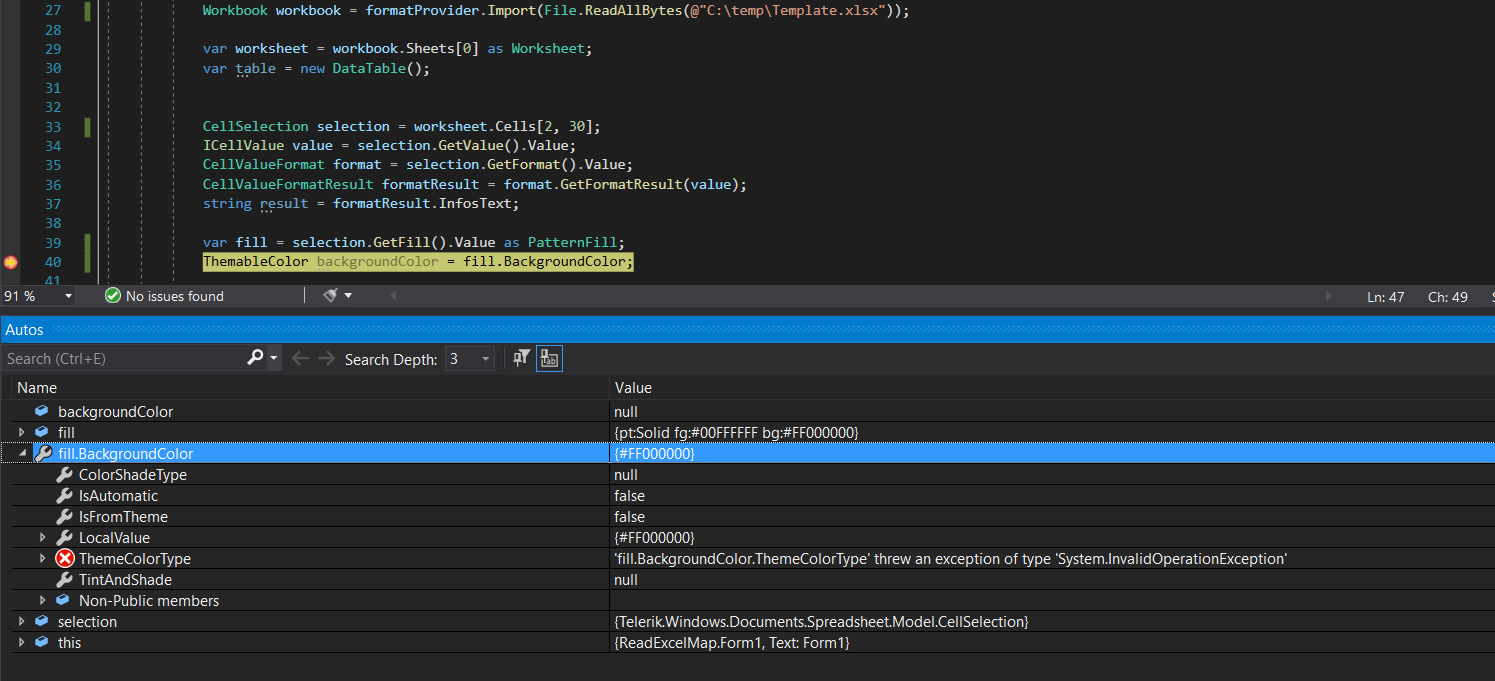This screenshot has width=1495, height=681.
Task: Click the Value column header
Action: click(633, 388)
